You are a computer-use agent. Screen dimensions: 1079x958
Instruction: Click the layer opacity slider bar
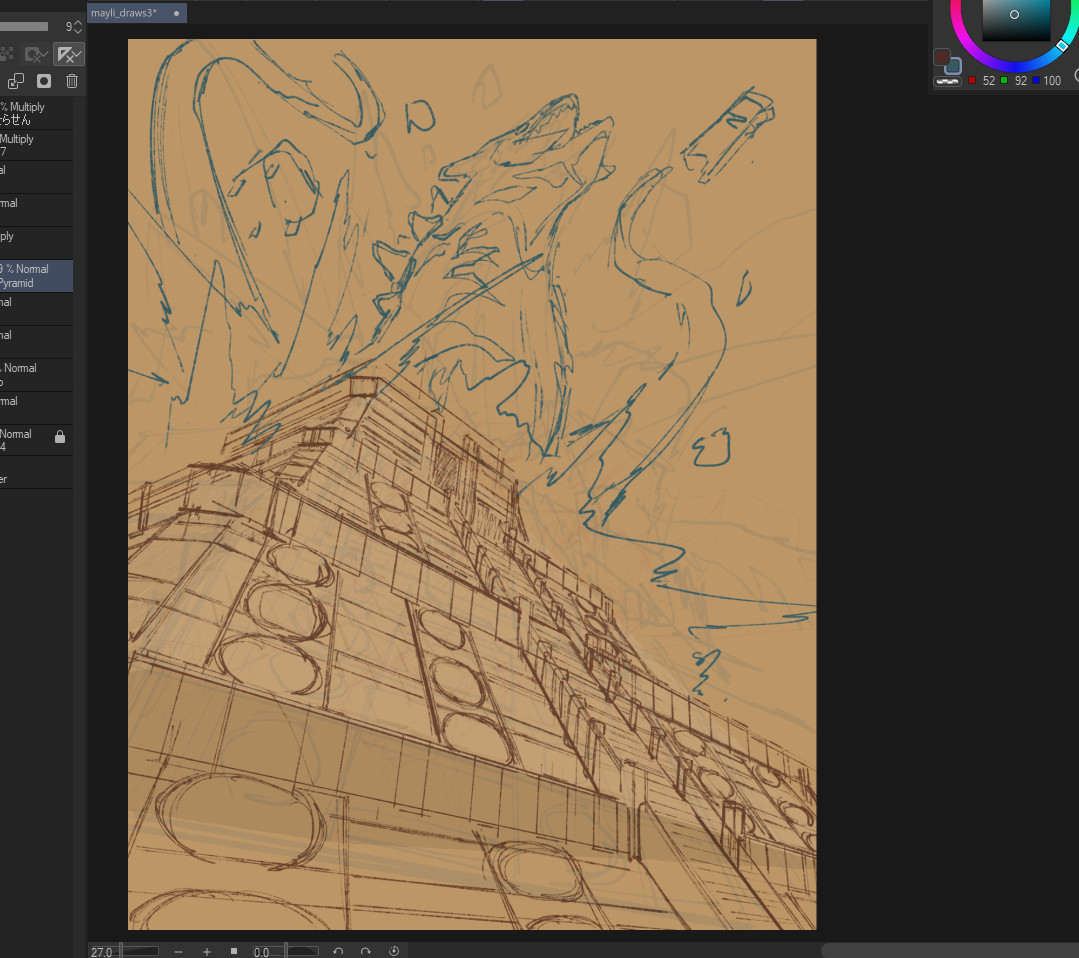point(24,27)
